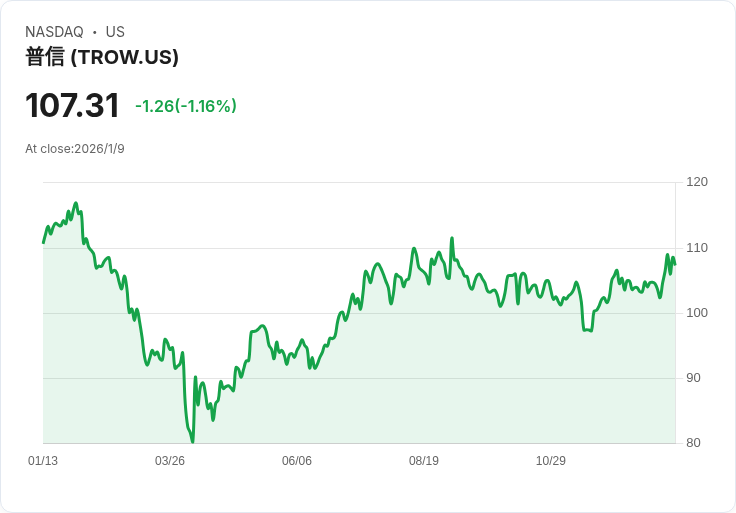The width and height of the screenshot is (736, 513).
Task: Select the 10/29 date on the x-axis
Action: pyautogui.click(x=551, y=461)
